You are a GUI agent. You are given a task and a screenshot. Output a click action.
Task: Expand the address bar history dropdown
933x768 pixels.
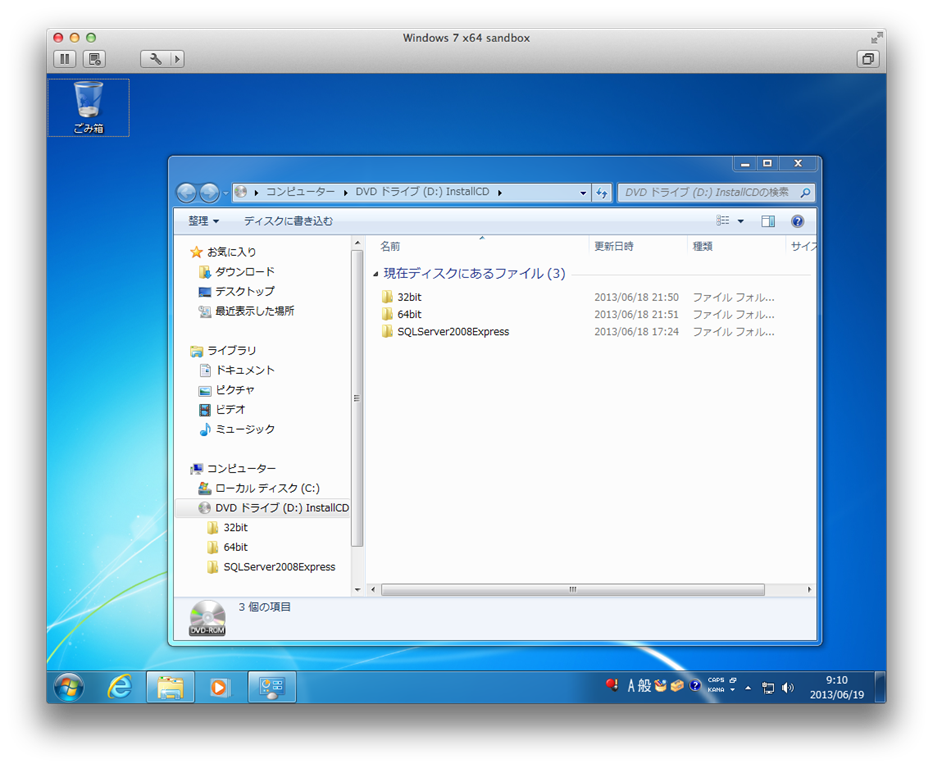583,193
